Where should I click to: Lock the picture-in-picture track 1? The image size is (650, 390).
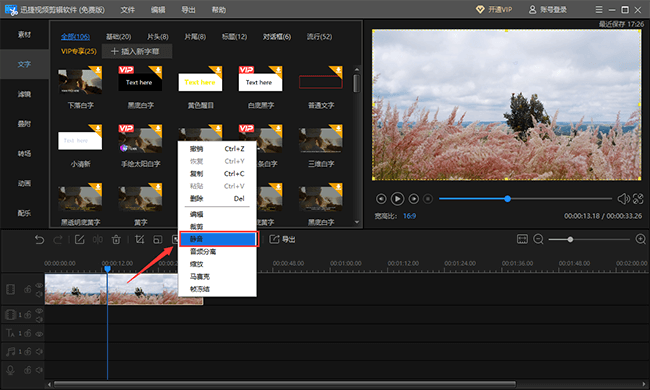click(28, 315)
